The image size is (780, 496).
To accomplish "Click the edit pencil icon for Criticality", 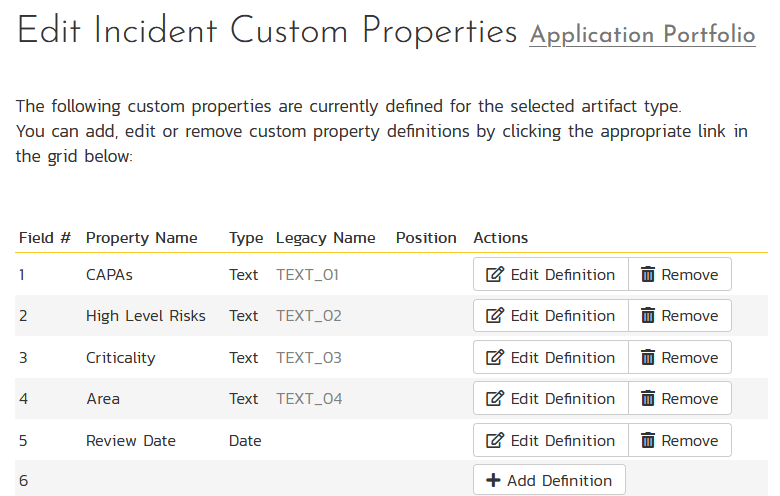I will [x=494, y=358].
